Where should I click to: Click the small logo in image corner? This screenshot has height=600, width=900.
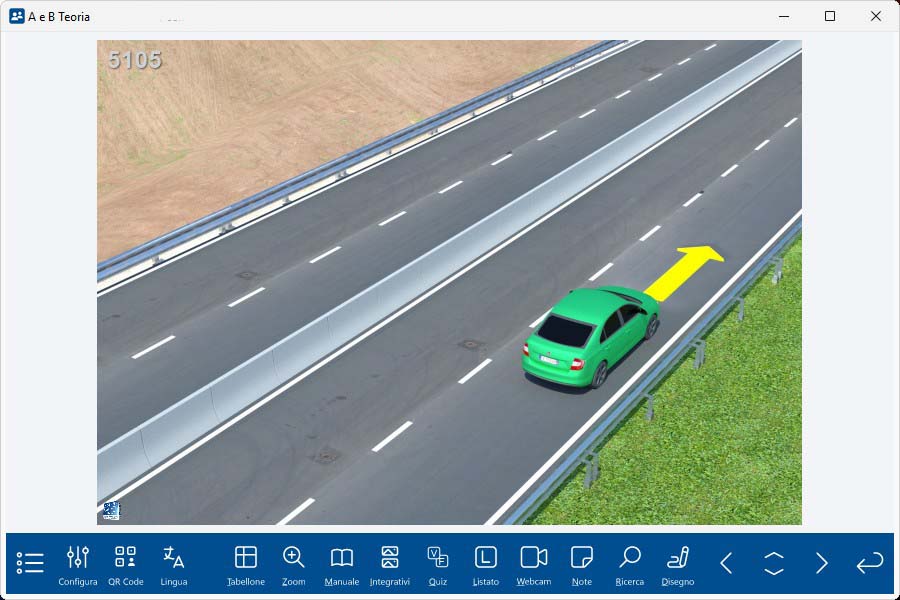(x=111, y=510)
